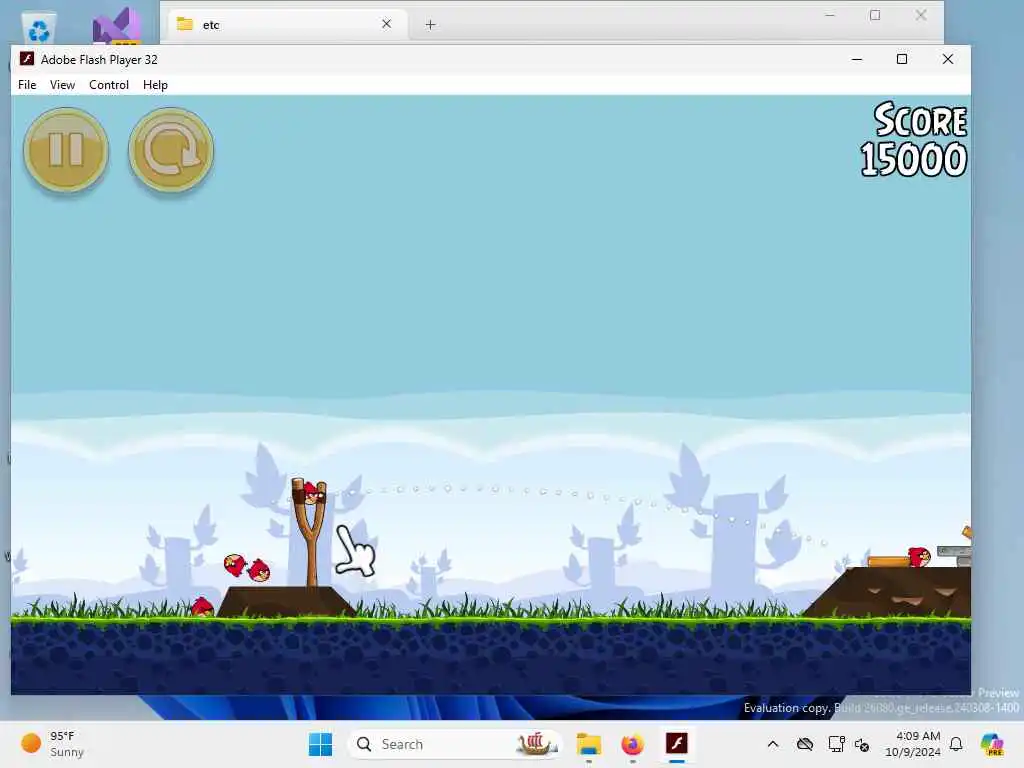Pause the game with the pause button
The height and width of the screenshot is (768, 1024).
(66, 150)
